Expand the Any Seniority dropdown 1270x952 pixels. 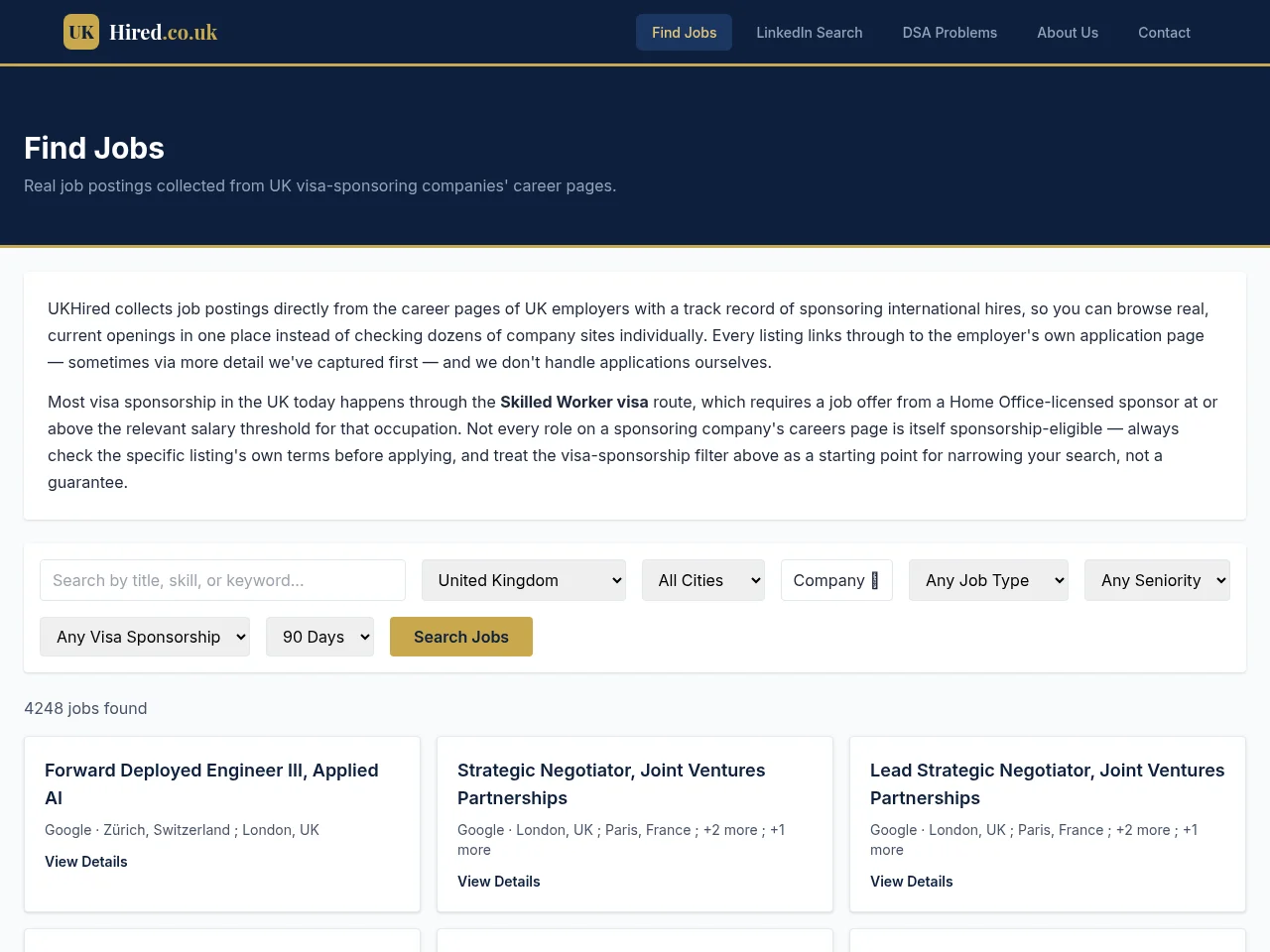1157,580
